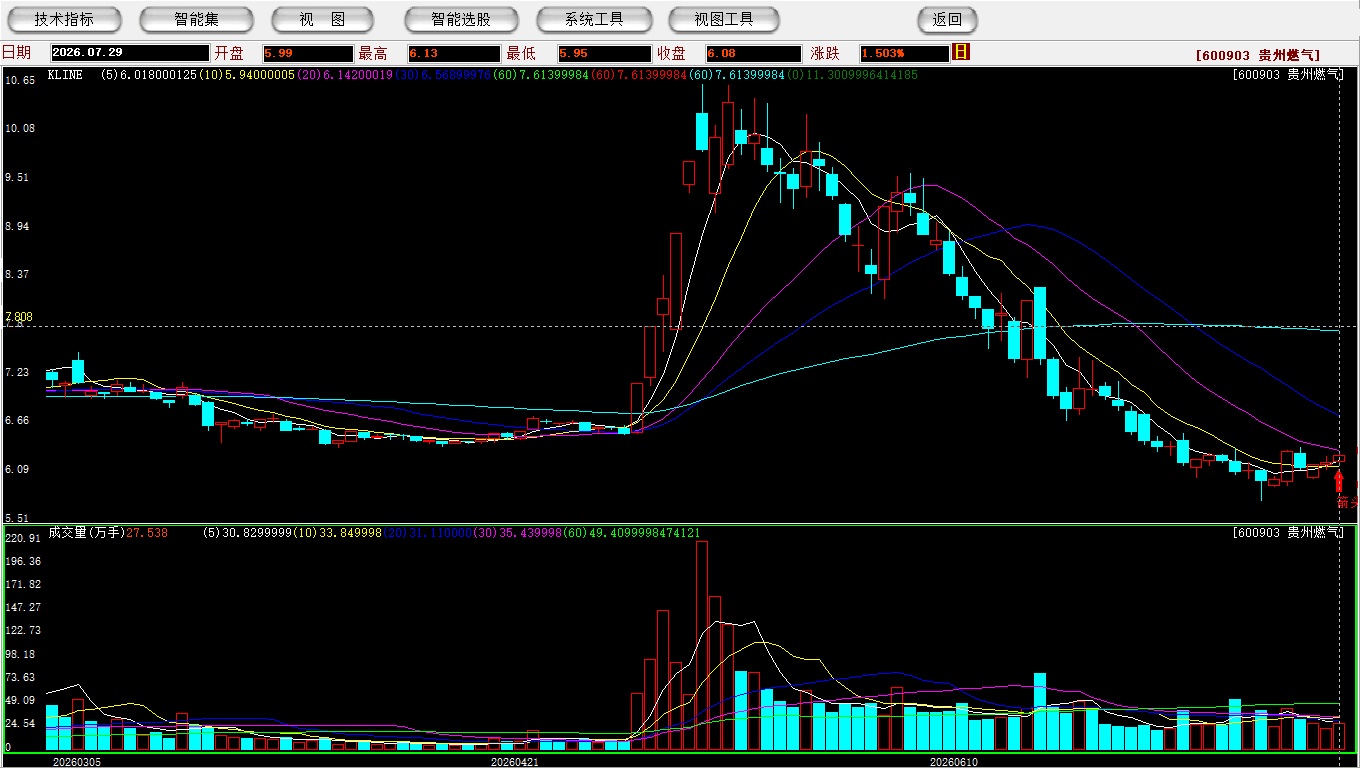Click the KLINE indicator label
The height and width of the screenshot is (768, 1360).
click(x=65, y=75)
